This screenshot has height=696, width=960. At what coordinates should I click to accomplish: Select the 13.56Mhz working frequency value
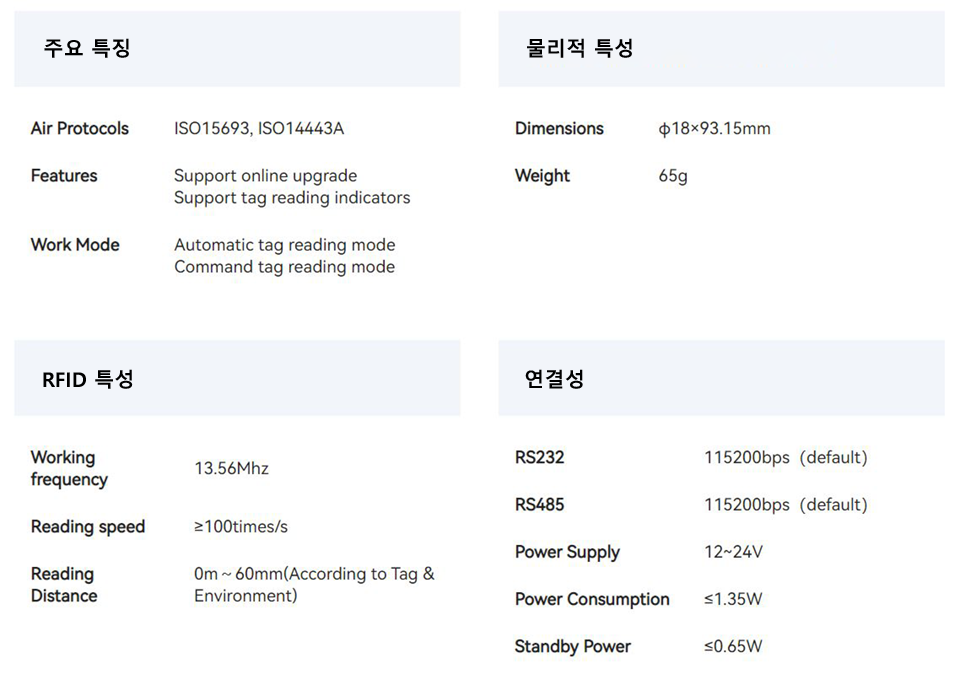click(231, 468)
